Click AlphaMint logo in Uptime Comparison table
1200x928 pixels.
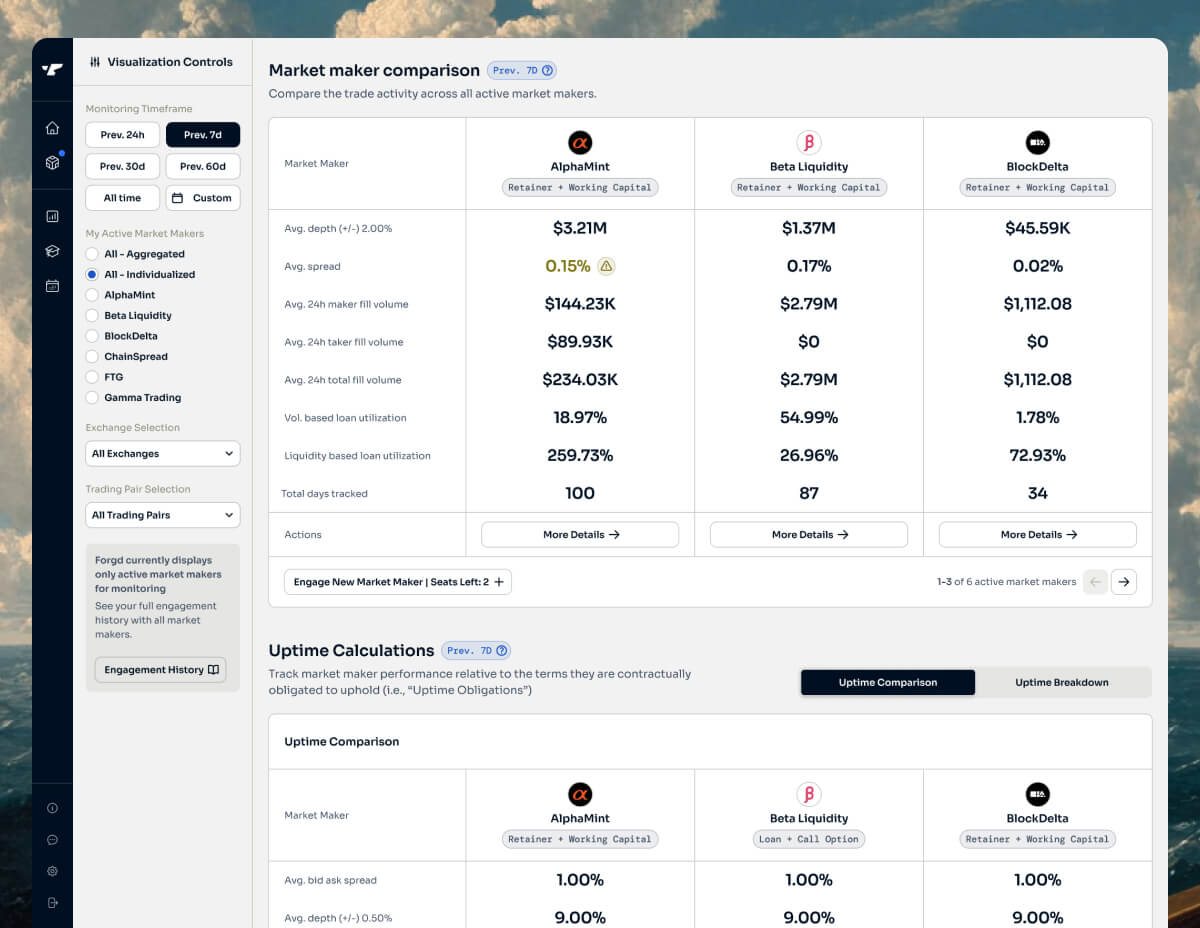pos(580,795)
